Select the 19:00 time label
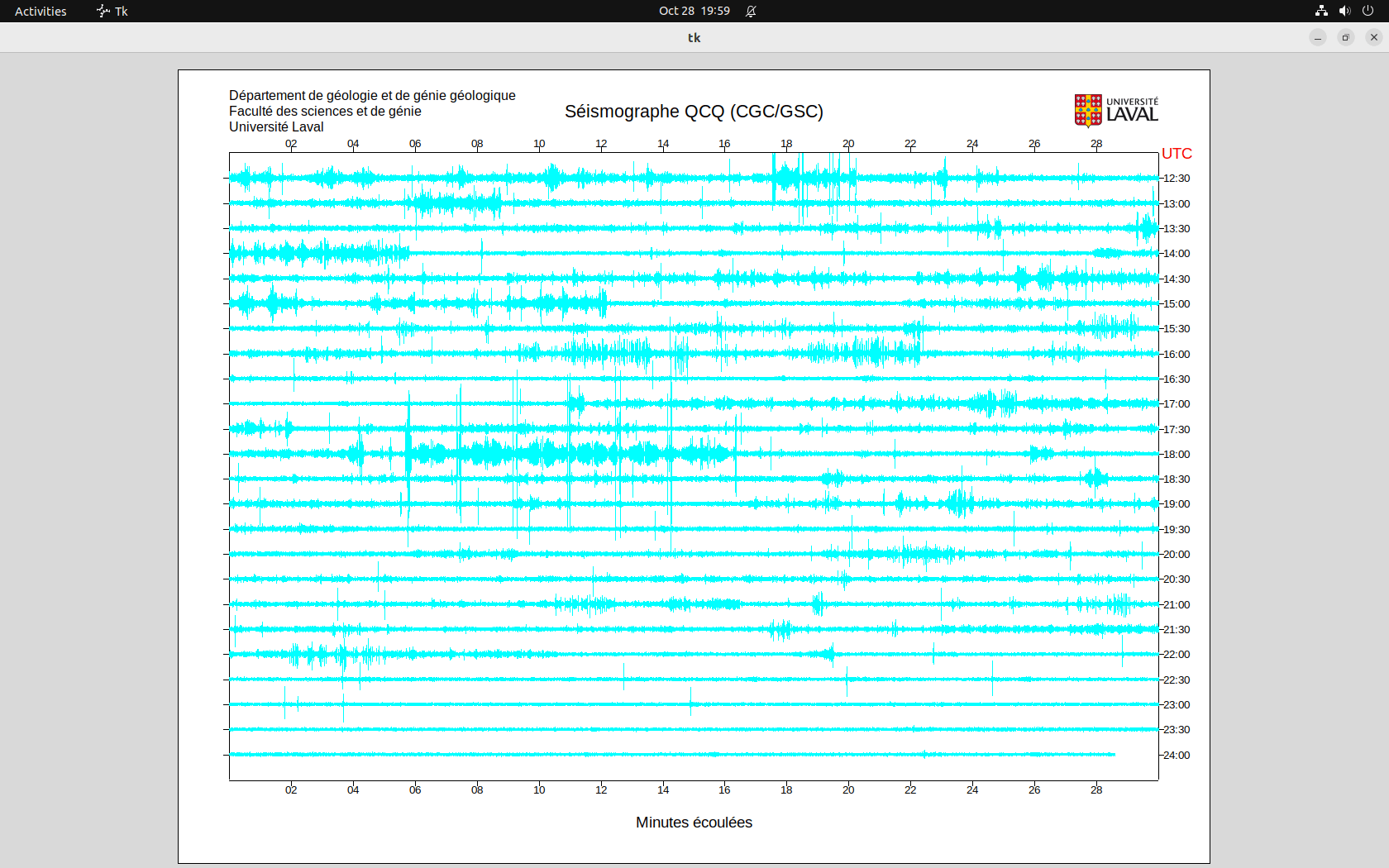The image size is (1389, 868). (x=1177, y=504)
